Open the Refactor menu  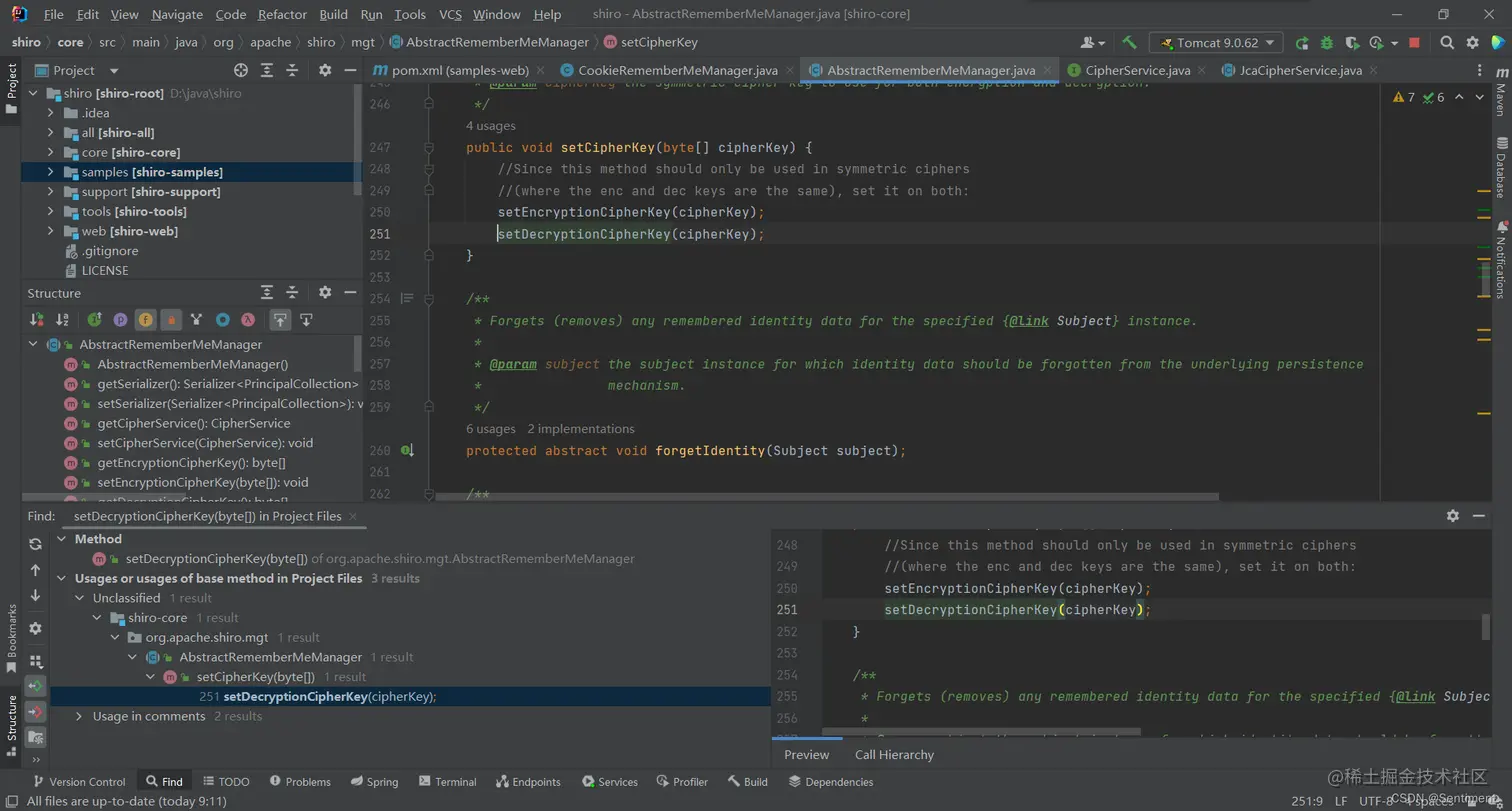(282, 15)
